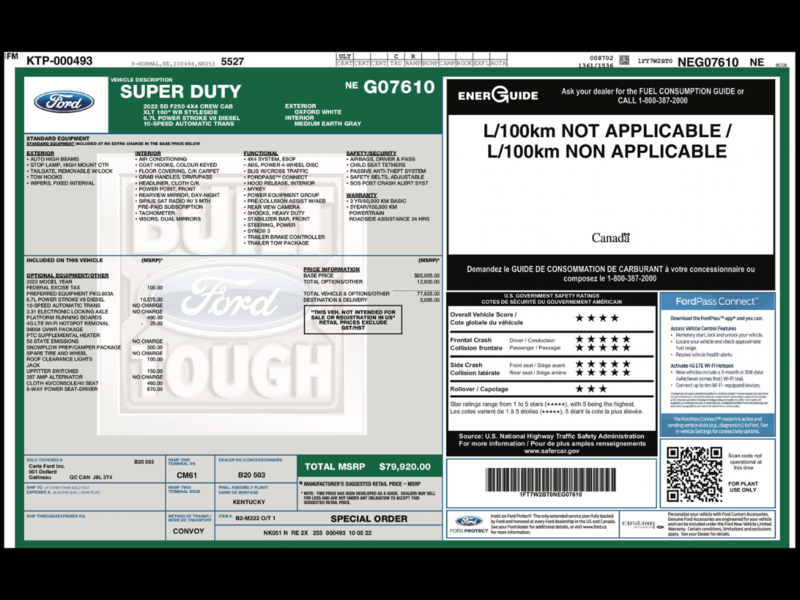This screenshot has height=600, width=800.
Task: Click the TOTAL MSRP $79,920.00 banner
Action: pos(369,466)
